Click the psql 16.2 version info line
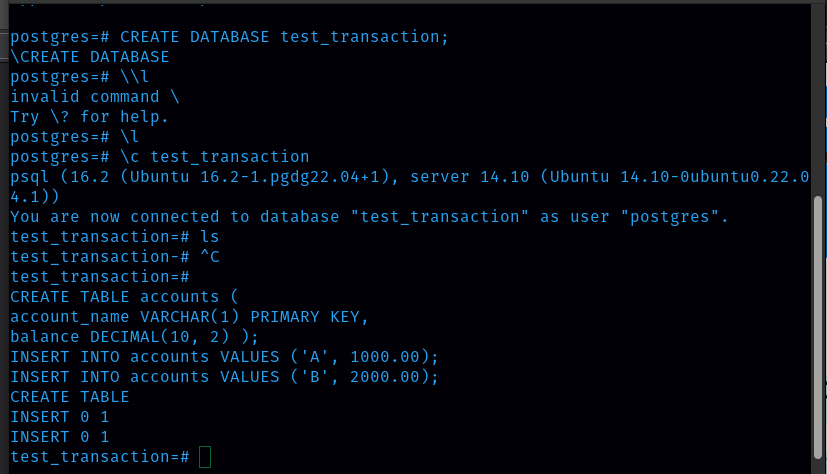The image size is (827, 474). (400, 177)
